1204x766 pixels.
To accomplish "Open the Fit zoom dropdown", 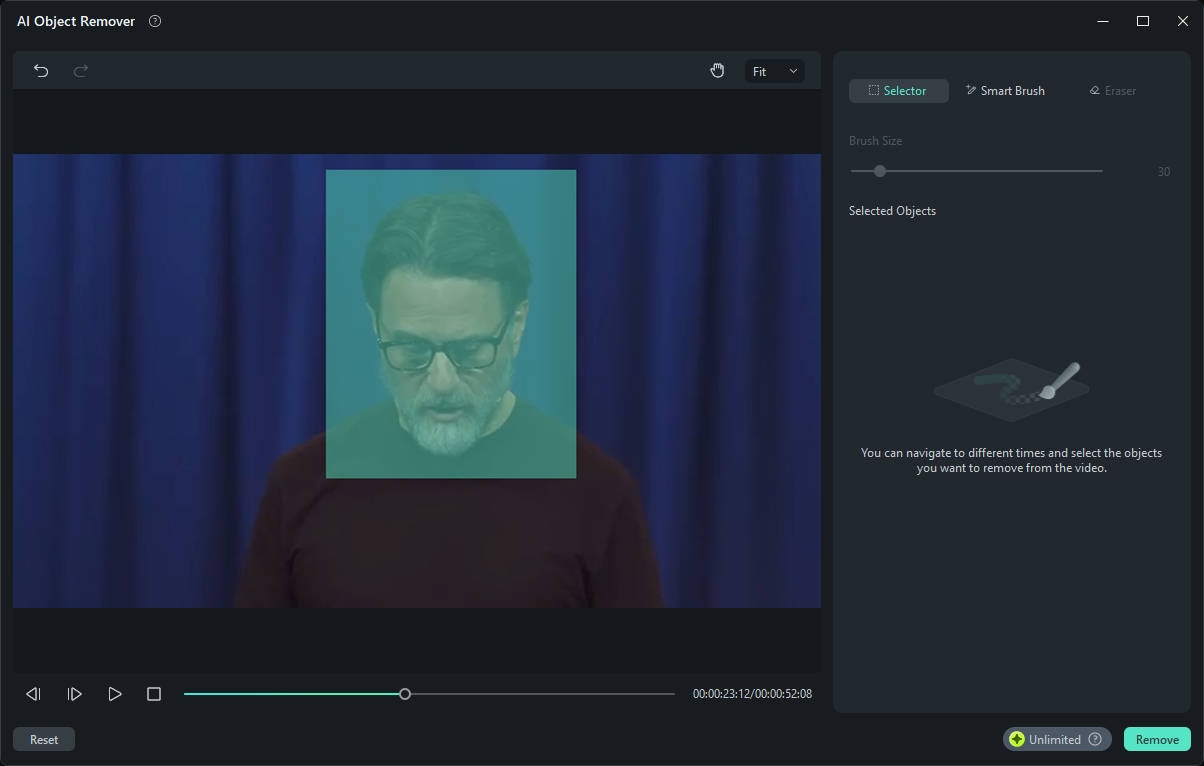I will pyautogui.click(x=775, y=71).
